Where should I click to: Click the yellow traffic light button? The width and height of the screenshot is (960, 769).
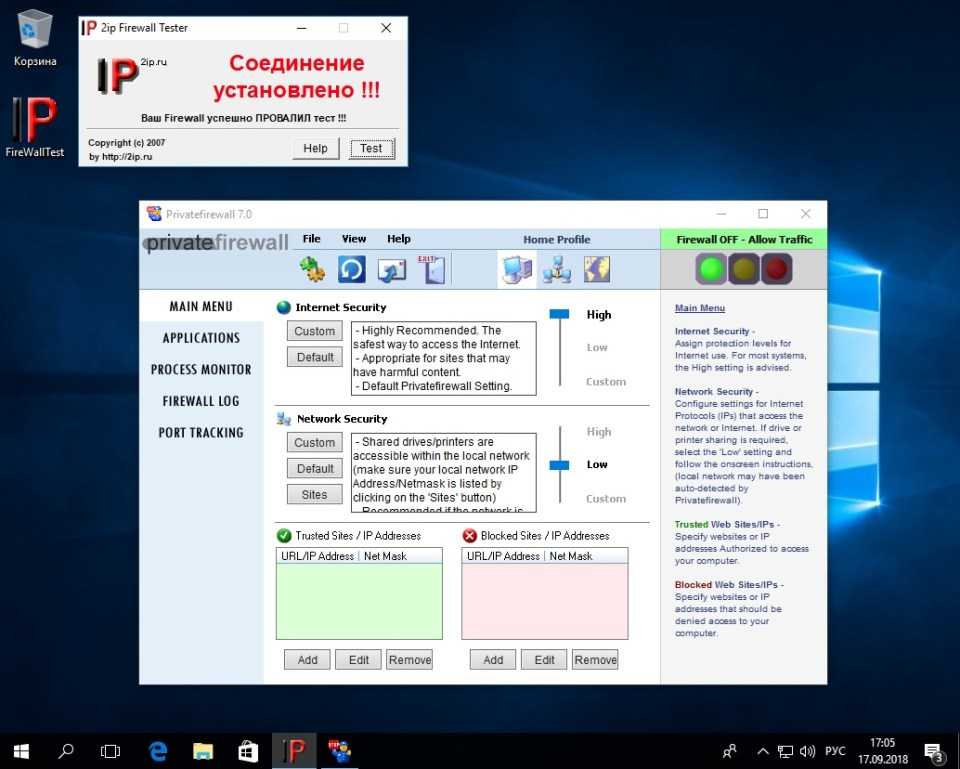744,269
